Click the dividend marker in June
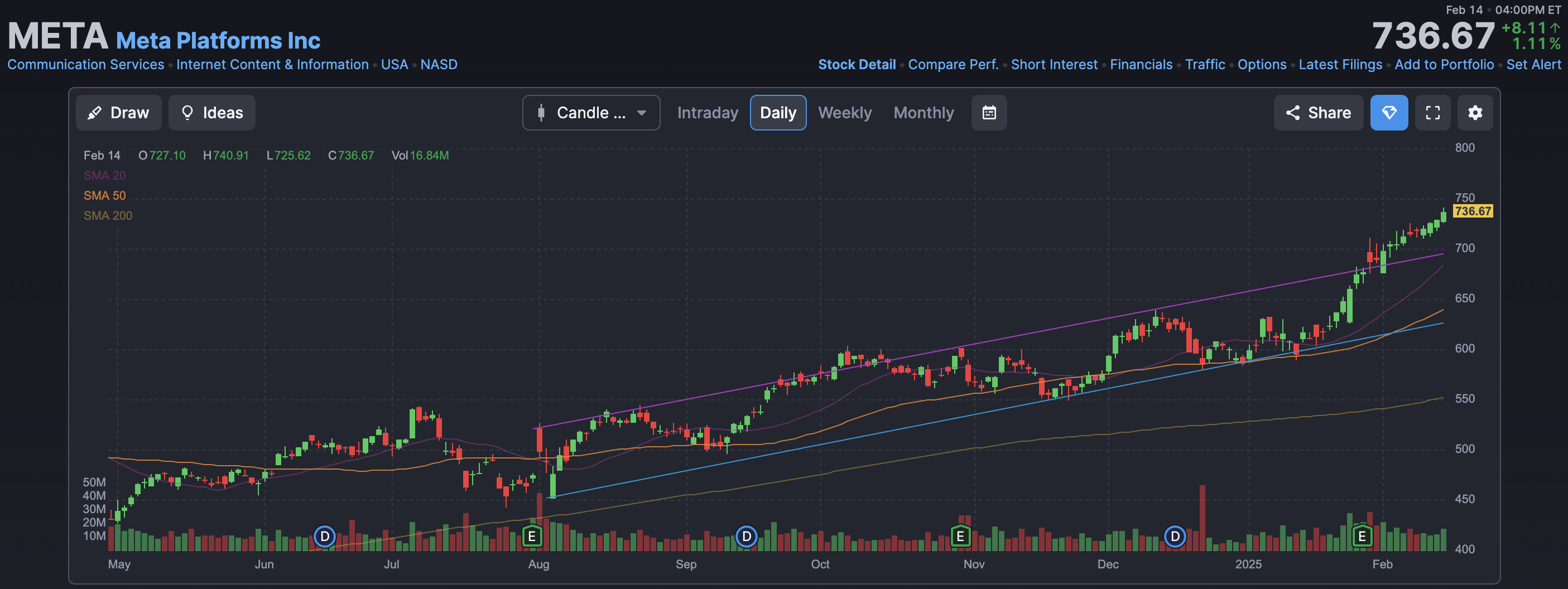The image size is (1568, 589). click(325, 537)
